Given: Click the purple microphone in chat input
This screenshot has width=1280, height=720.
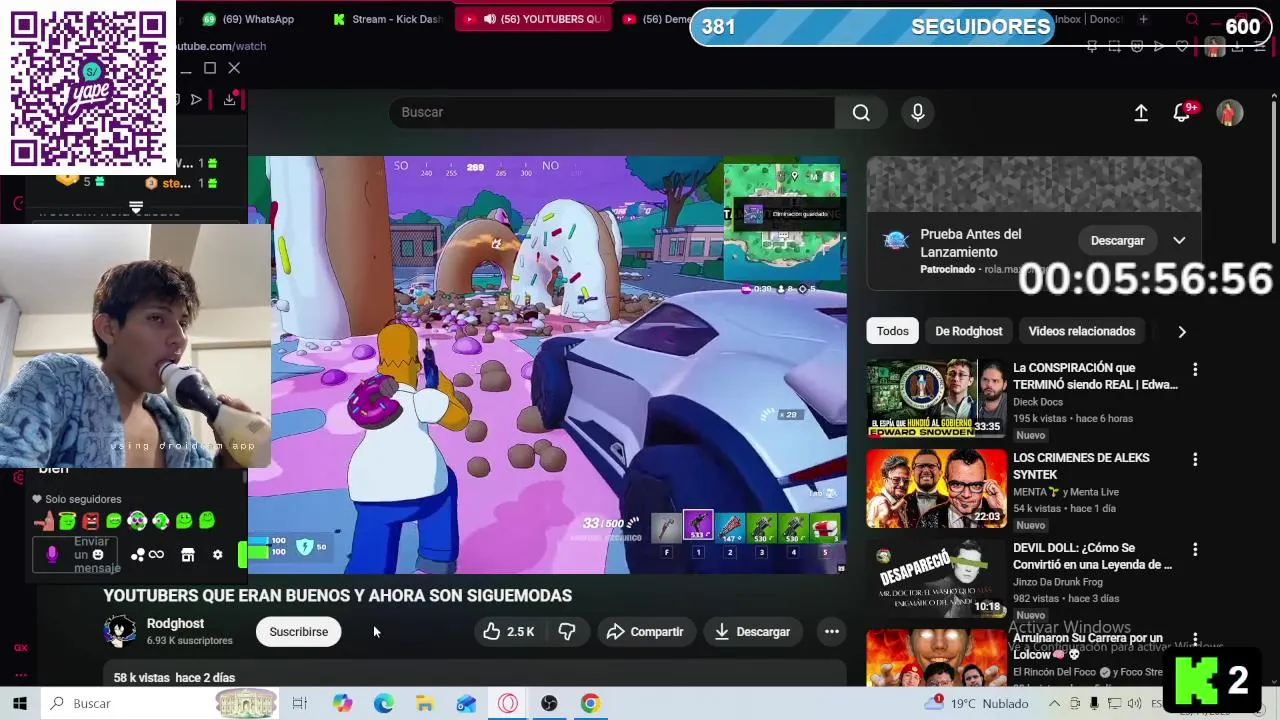Looking at the screenshot, I should (52, 554).
